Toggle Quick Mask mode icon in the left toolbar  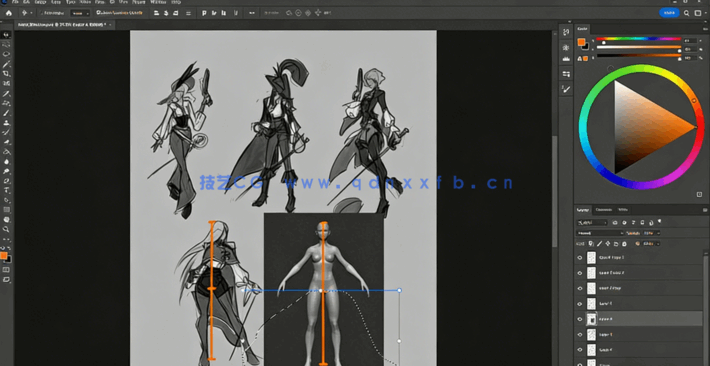[6, 270]
